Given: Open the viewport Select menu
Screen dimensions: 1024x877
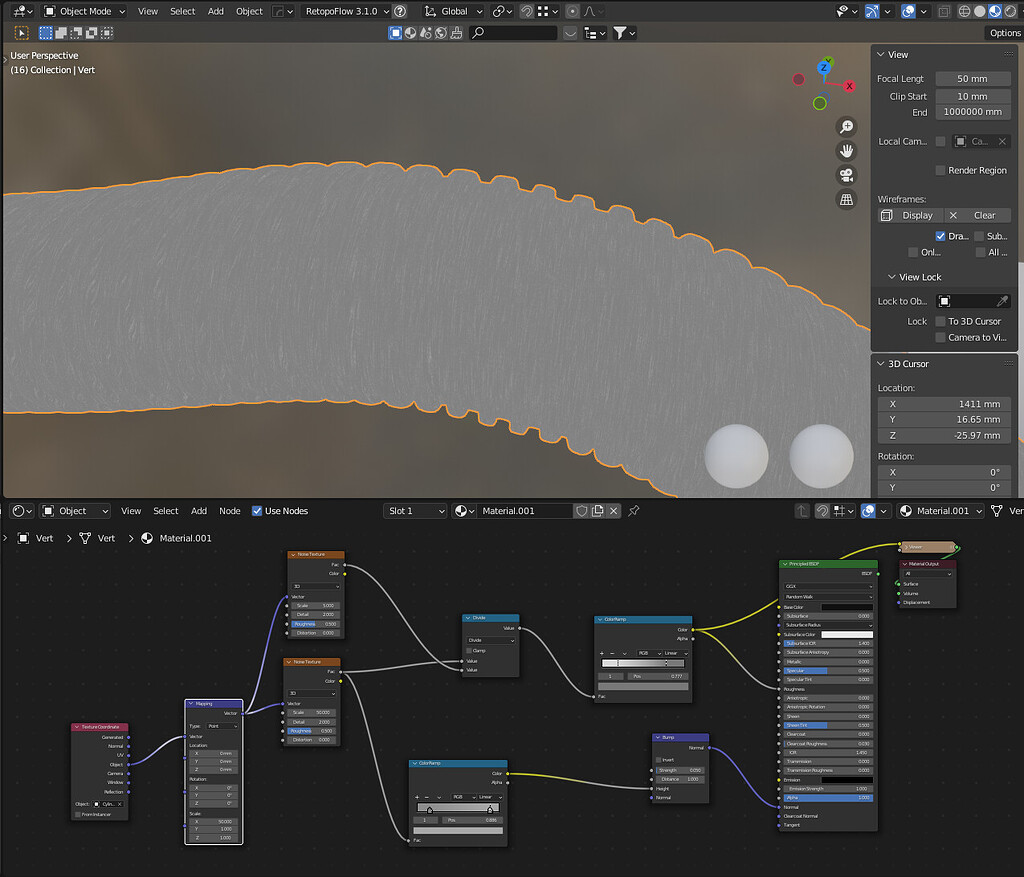Looking at the screenshot, I should click(x=182, y=11).
